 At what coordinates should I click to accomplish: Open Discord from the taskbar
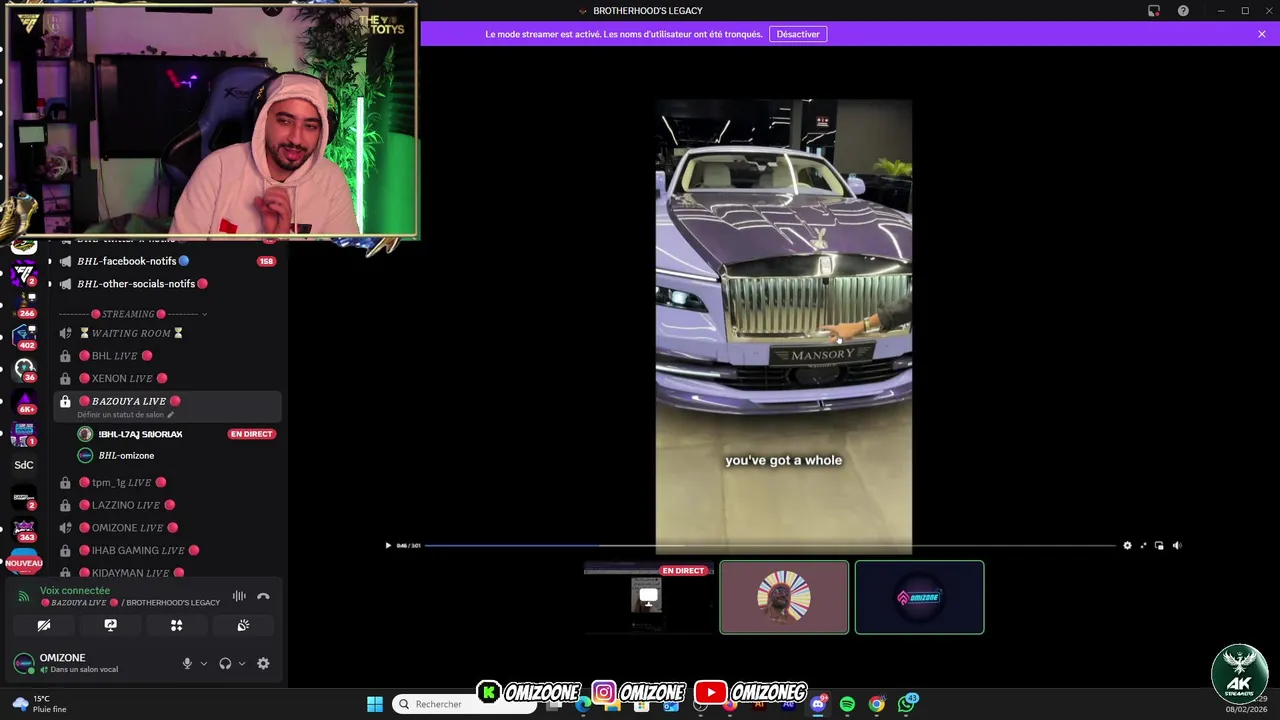[x=818, y=704]
